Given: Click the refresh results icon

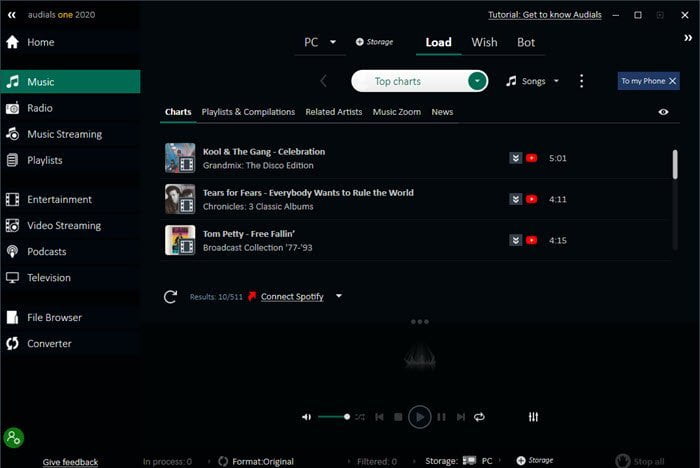Looking at the screenshot, I should tap(170, 297).
